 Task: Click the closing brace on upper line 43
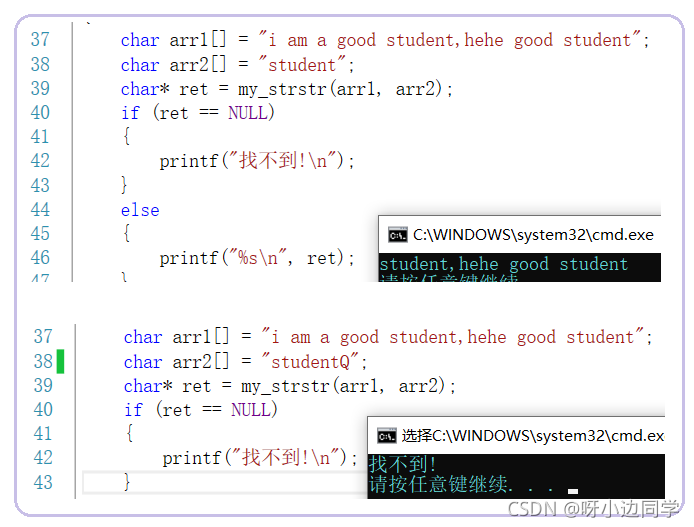124,185
